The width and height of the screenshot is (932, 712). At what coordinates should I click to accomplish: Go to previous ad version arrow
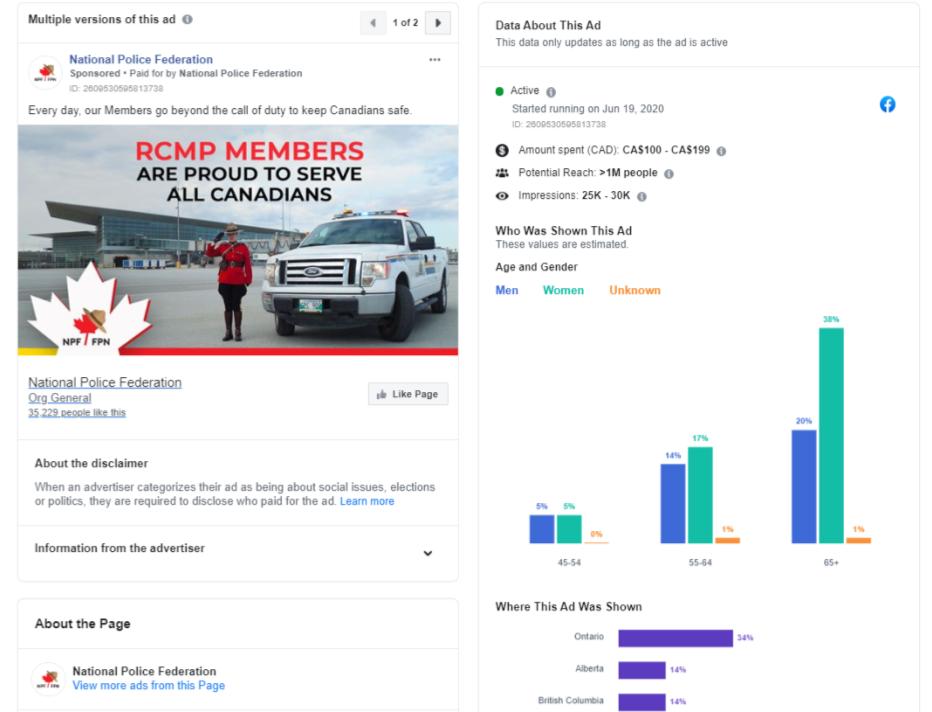pos(373,23)
